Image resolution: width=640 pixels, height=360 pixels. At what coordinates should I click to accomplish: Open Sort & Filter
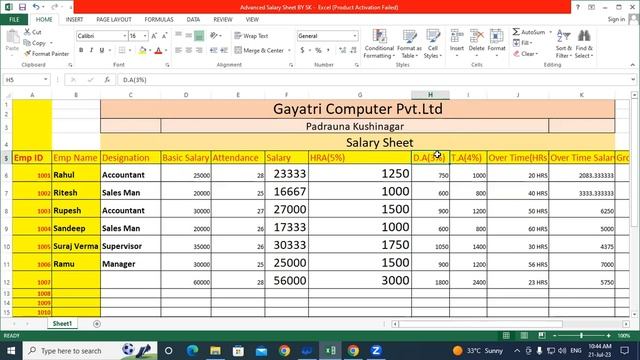pos(564,44)
